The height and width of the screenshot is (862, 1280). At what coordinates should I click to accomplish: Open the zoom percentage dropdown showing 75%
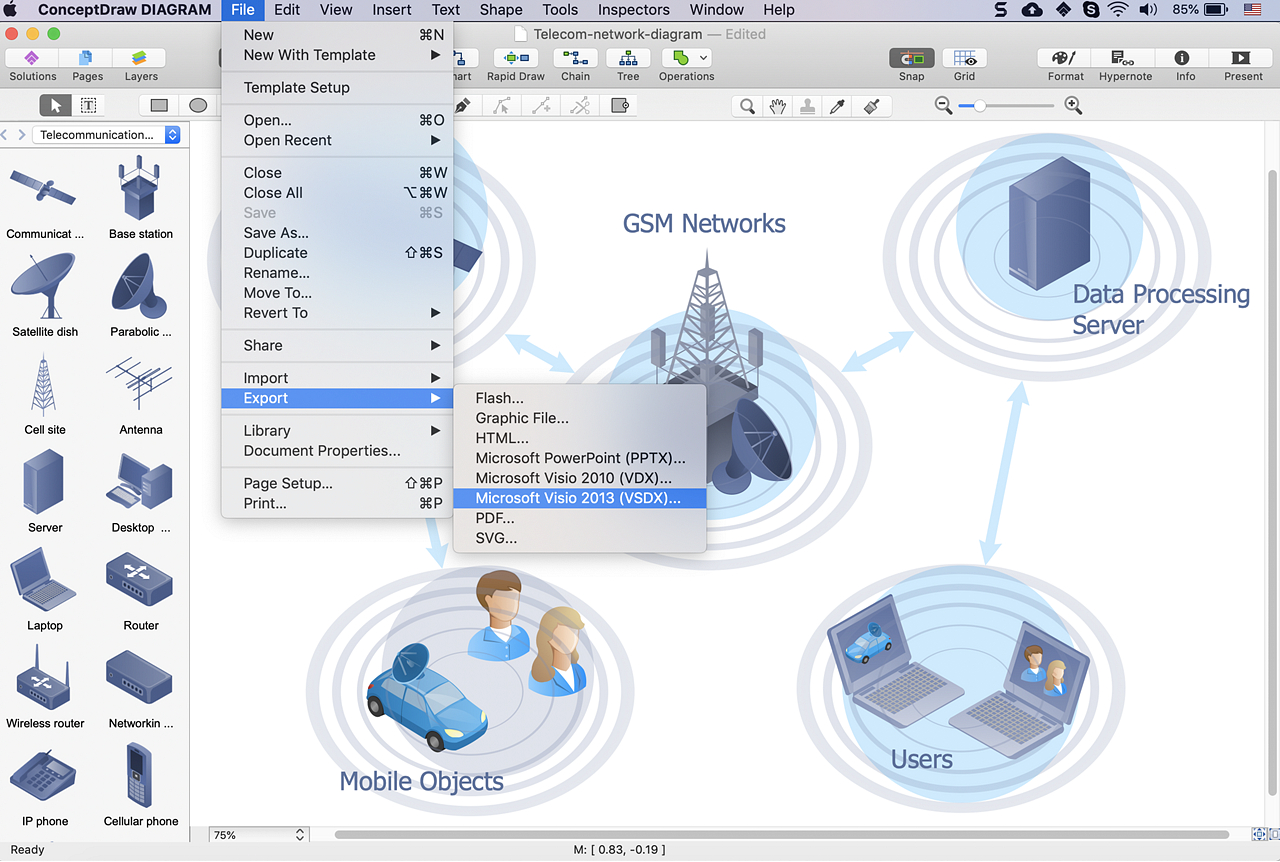coord(259,835)
